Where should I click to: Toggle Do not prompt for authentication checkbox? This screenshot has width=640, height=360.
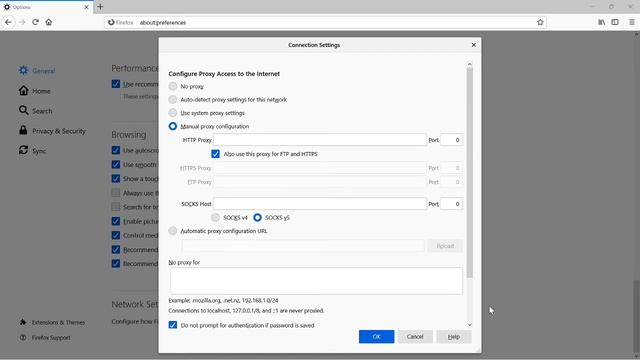(x=173, y=325)
